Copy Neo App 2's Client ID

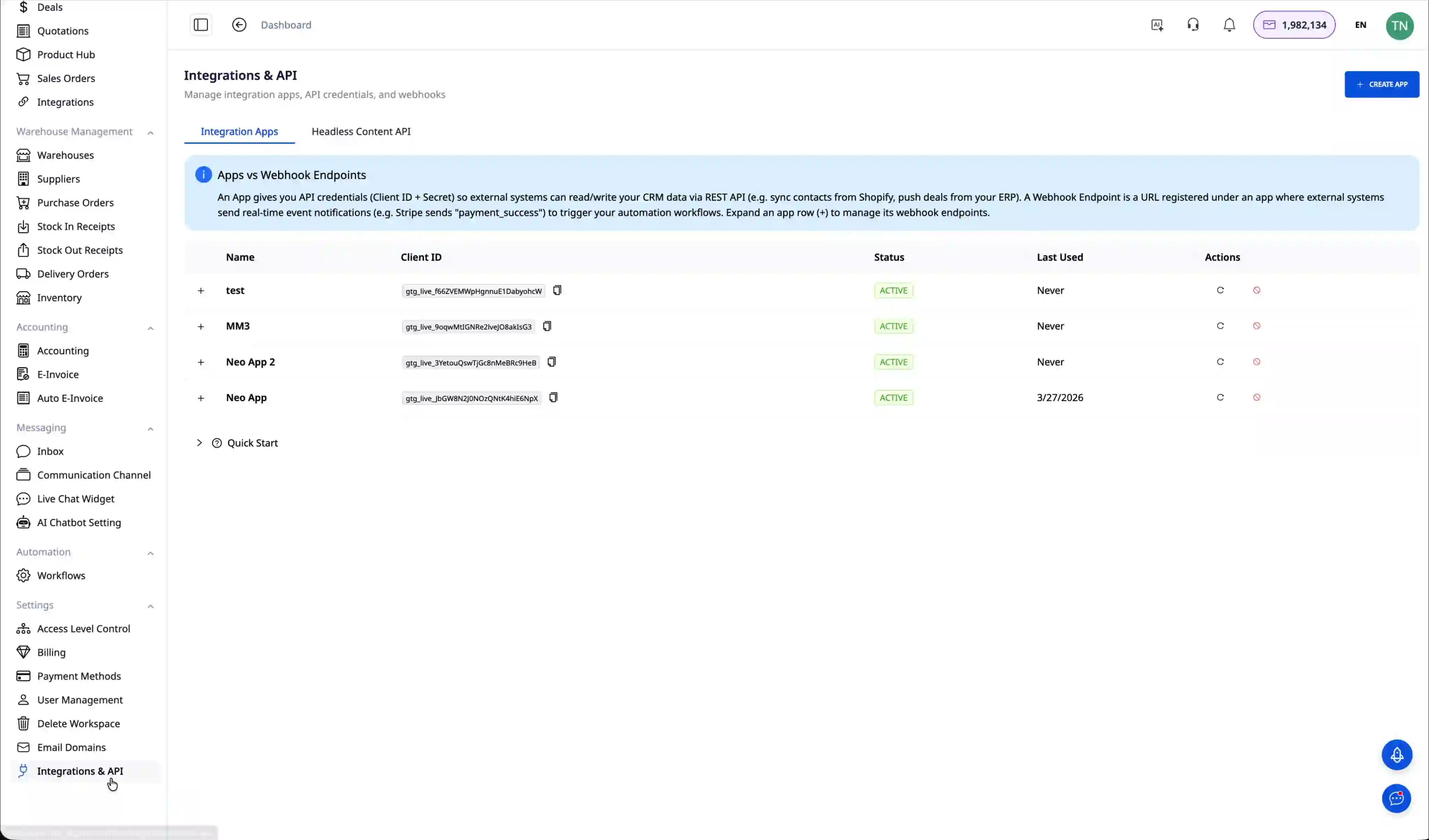(551, 362)
